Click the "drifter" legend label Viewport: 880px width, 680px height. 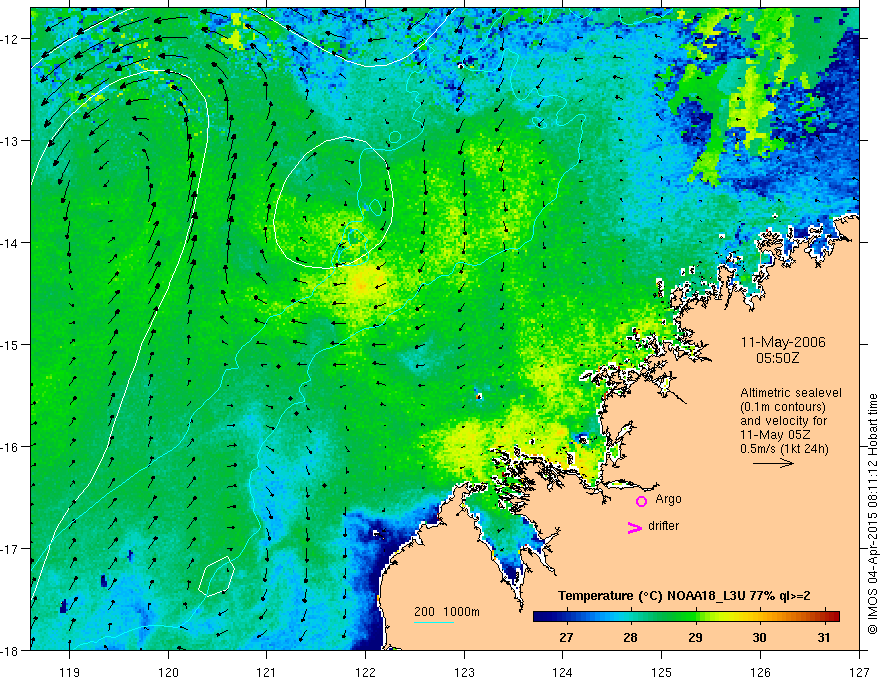(x=663, y=526)
